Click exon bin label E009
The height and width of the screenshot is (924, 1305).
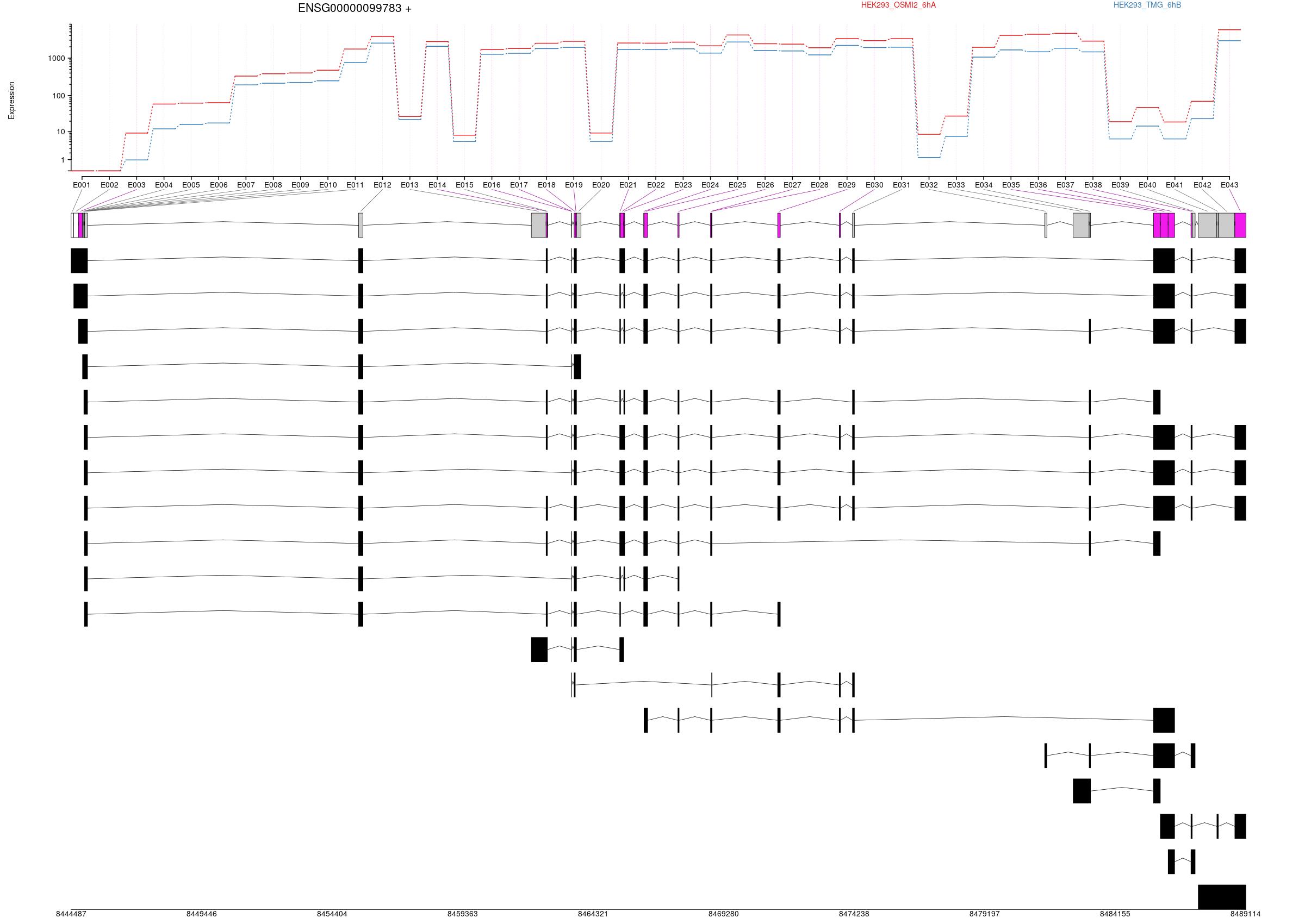point(300,185)
